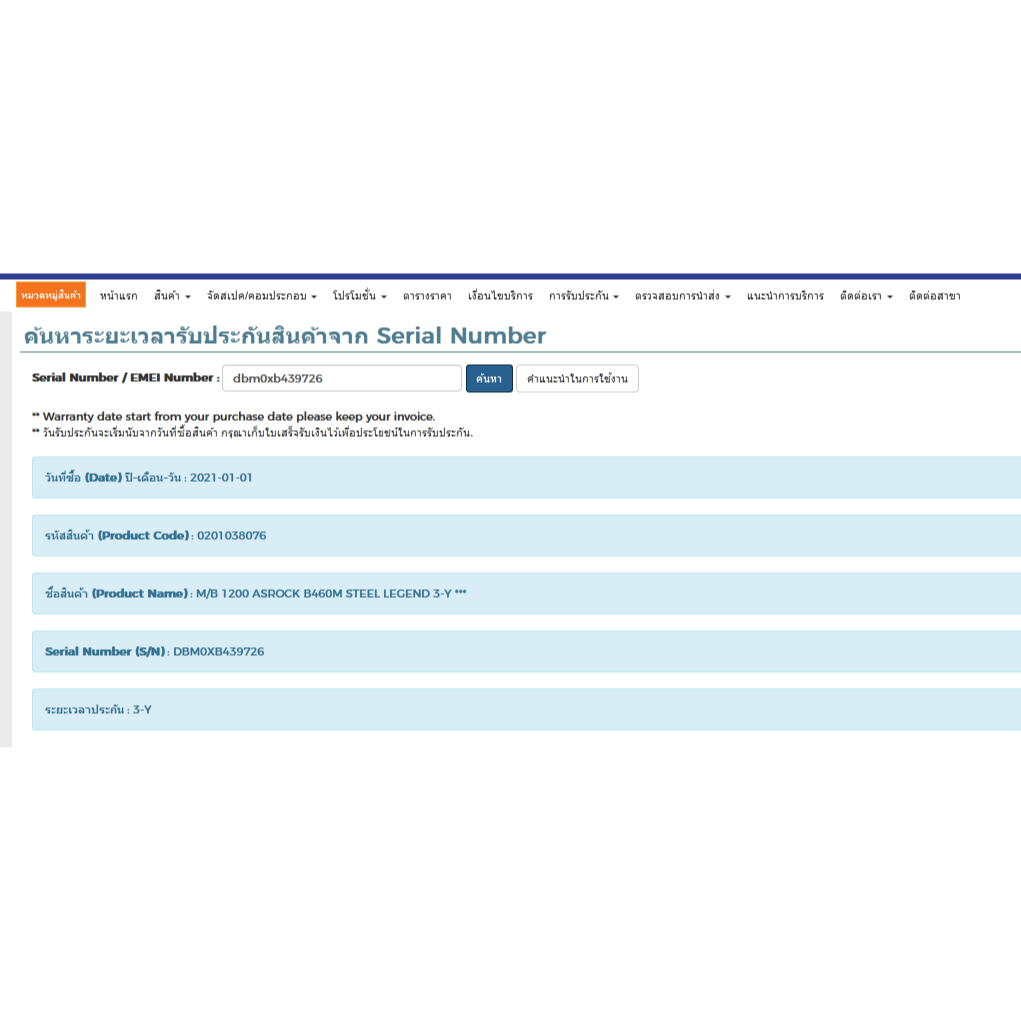
Task: Select the Product Name ASROCK B460M row
Action: pos(526,594)
